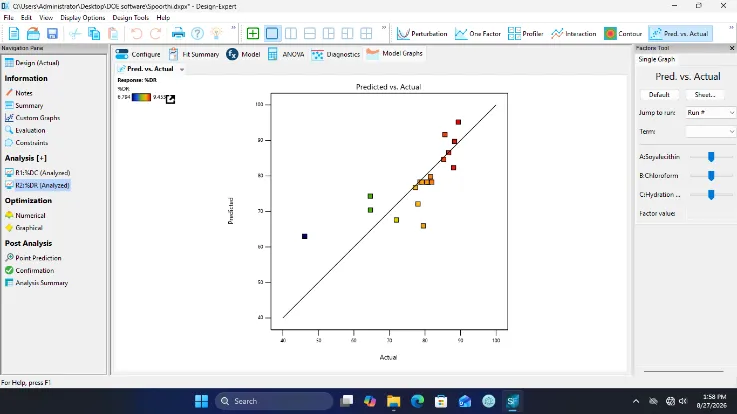This screenshot has height=414, width=737.
Task: Select the two-row split layout icon
Action: click(310, 33)
